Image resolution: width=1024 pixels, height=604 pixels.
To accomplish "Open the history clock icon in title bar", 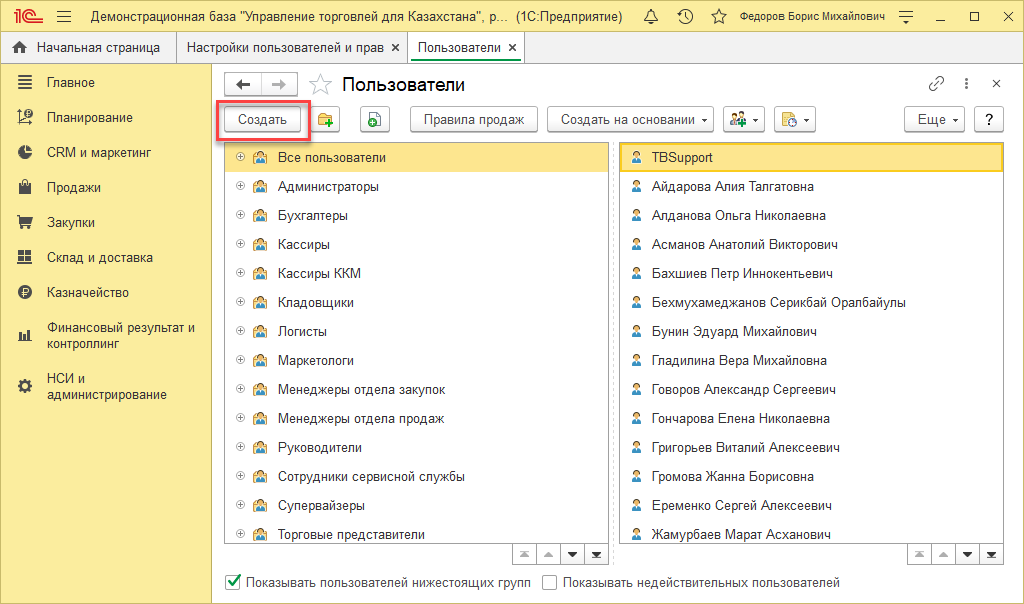I will [685, 17].
